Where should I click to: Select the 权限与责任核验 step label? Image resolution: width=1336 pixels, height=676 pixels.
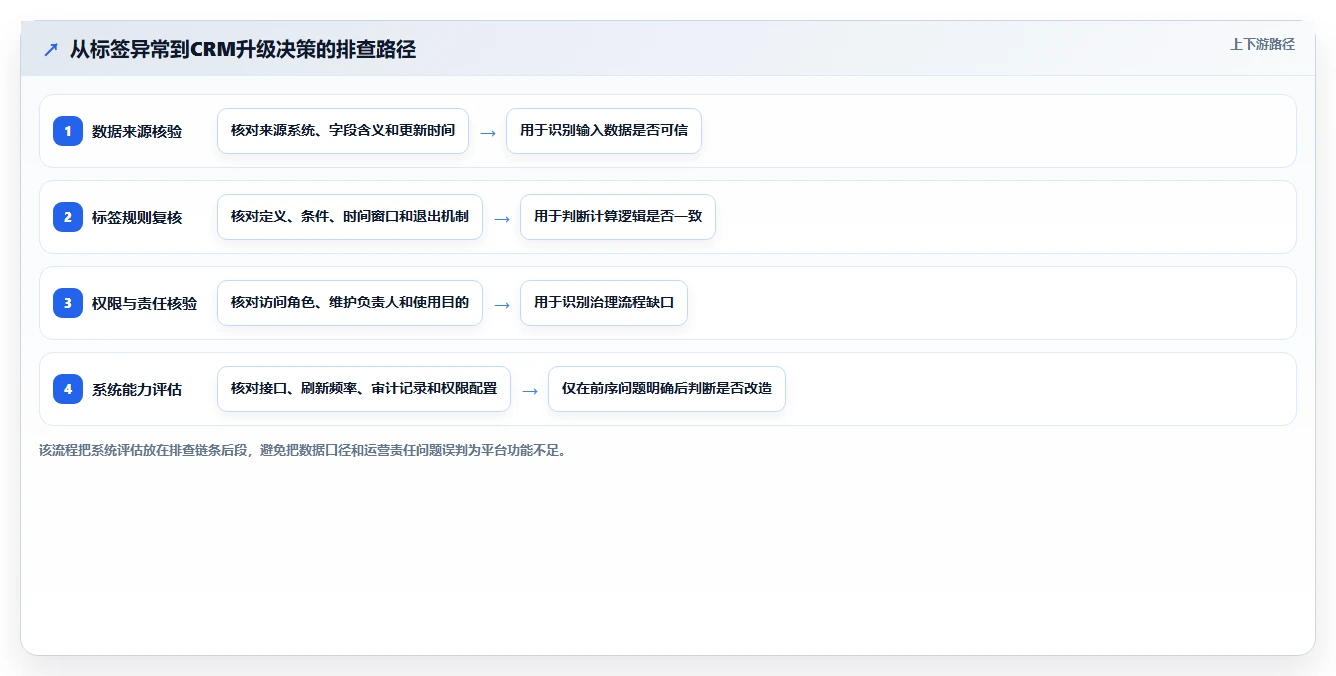pos(144,303)
